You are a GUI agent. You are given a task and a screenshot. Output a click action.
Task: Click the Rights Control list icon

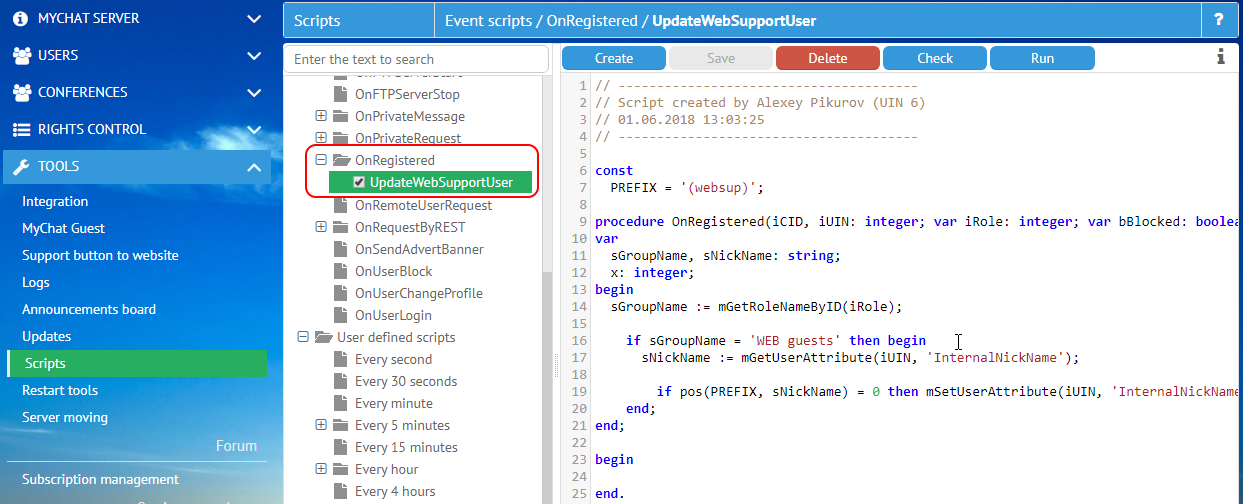click(21, 130)
